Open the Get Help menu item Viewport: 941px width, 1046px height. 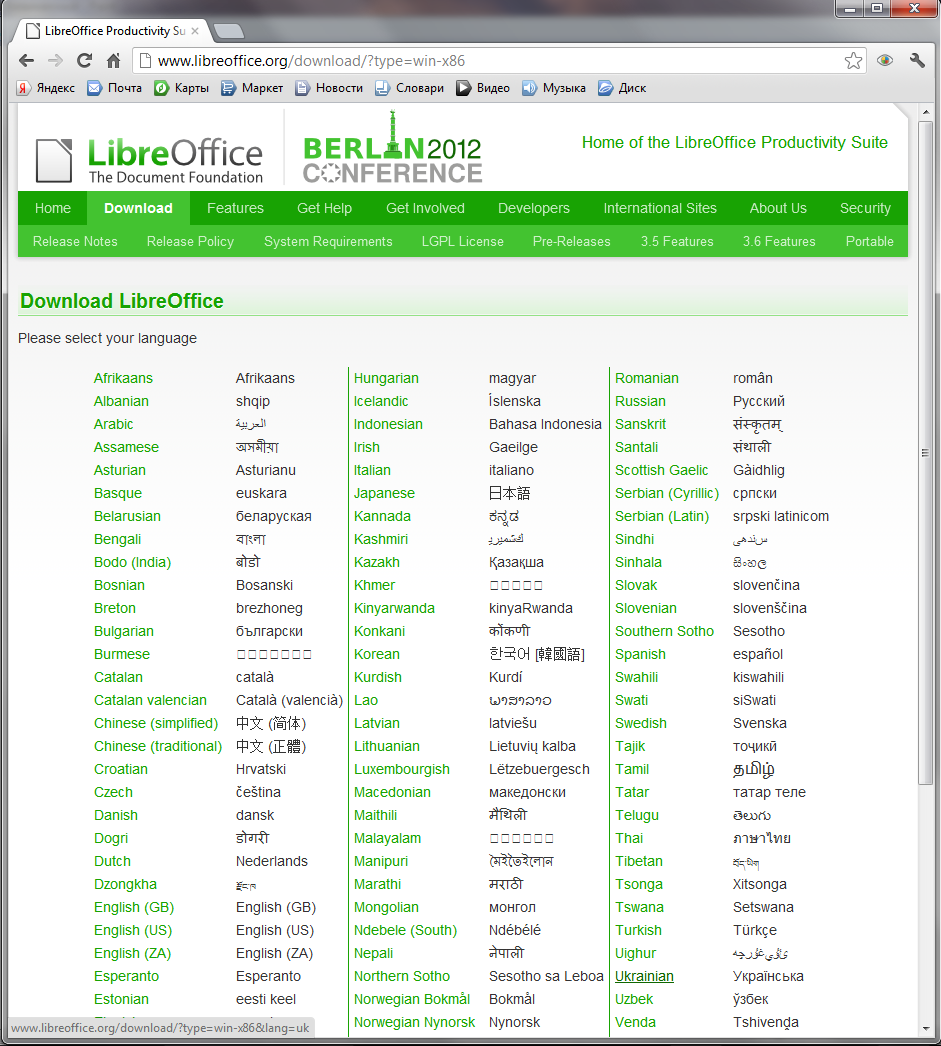[x=324, y=208]
